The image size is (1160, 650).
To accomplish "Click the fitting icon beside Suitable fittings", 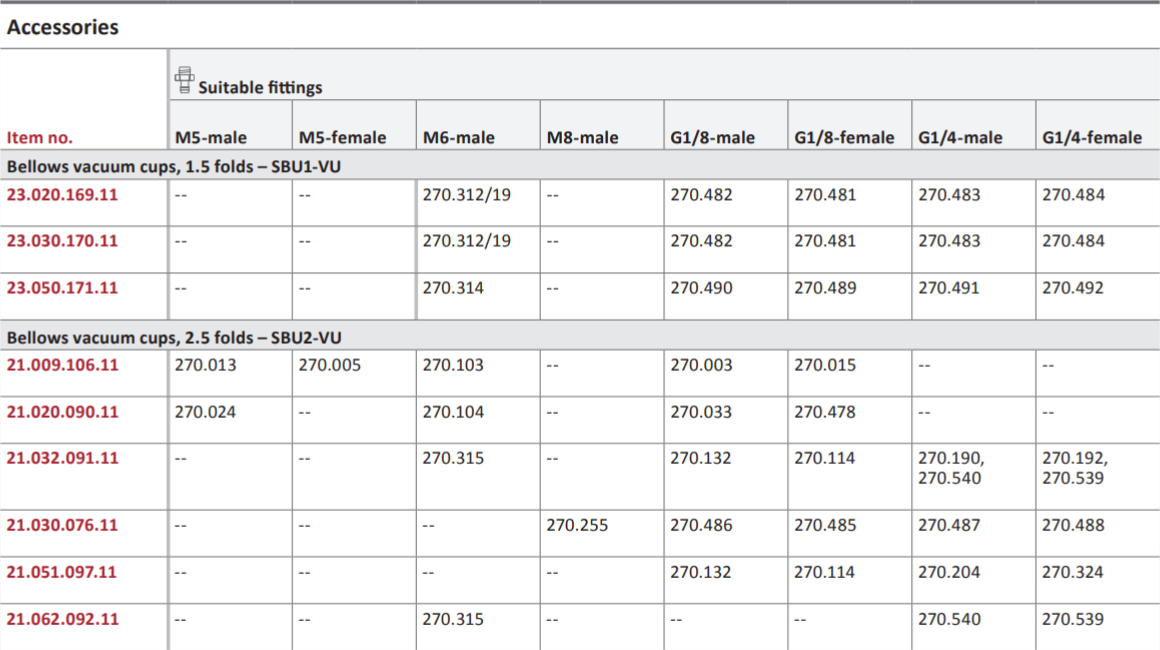I will [184, 80].
